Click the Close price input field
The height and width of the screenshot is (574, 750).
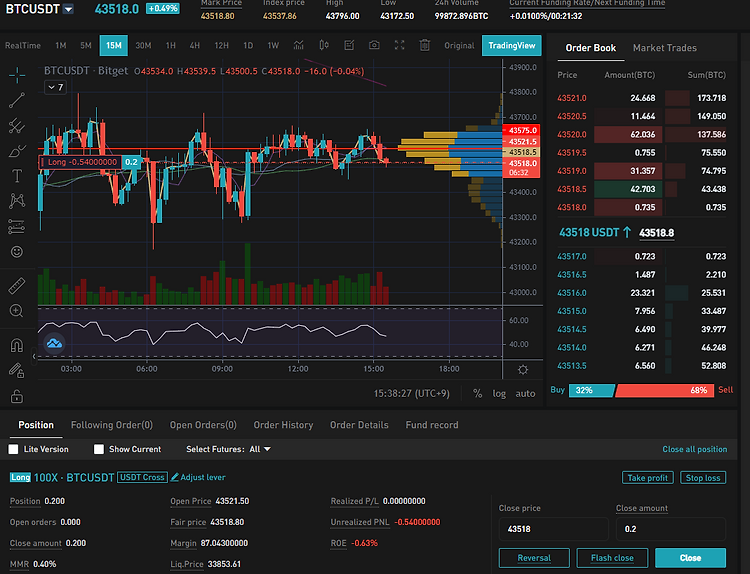tap(554, 529)
